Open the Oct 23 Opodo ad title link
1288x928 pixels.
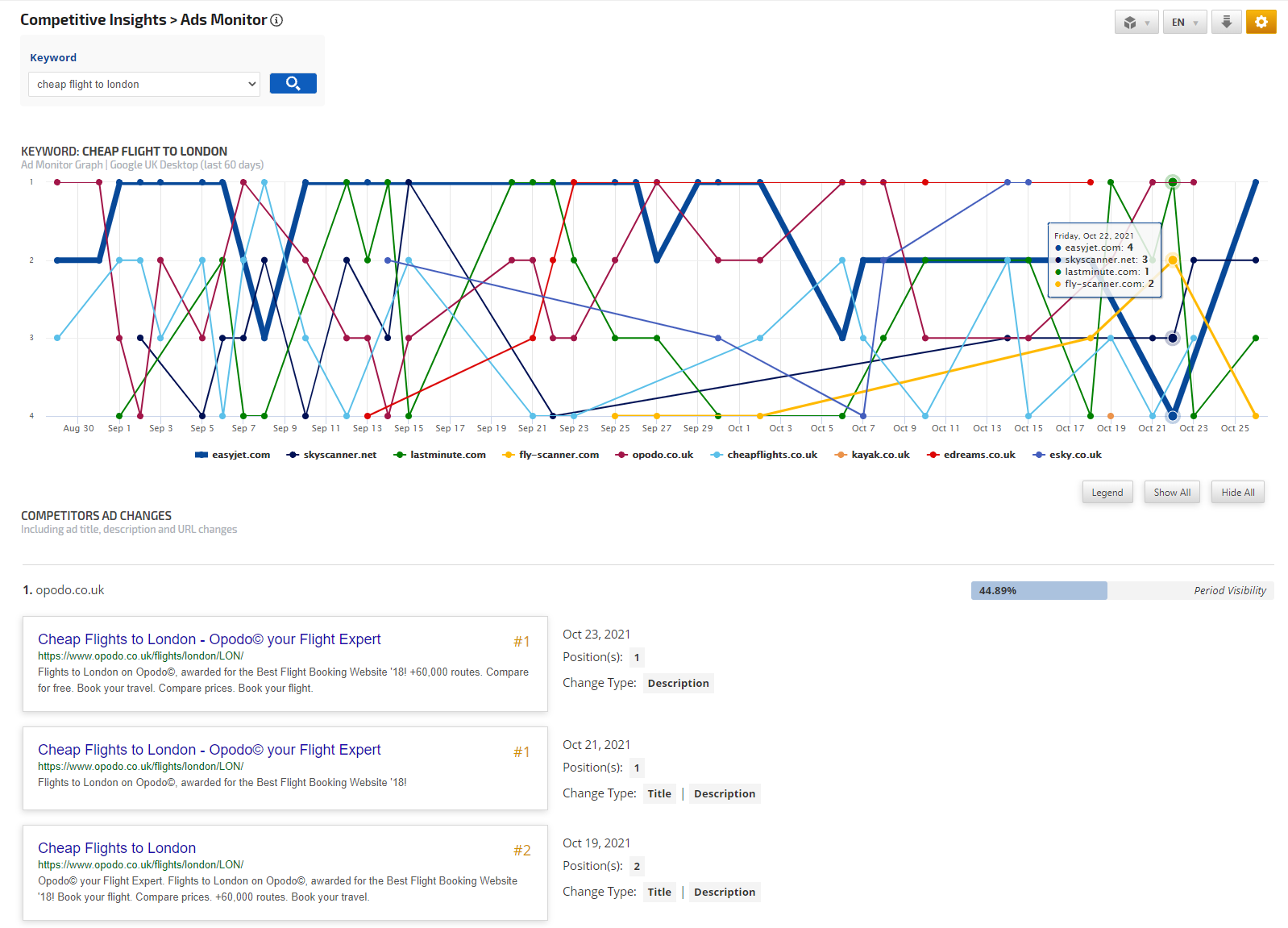click(209, 639)
